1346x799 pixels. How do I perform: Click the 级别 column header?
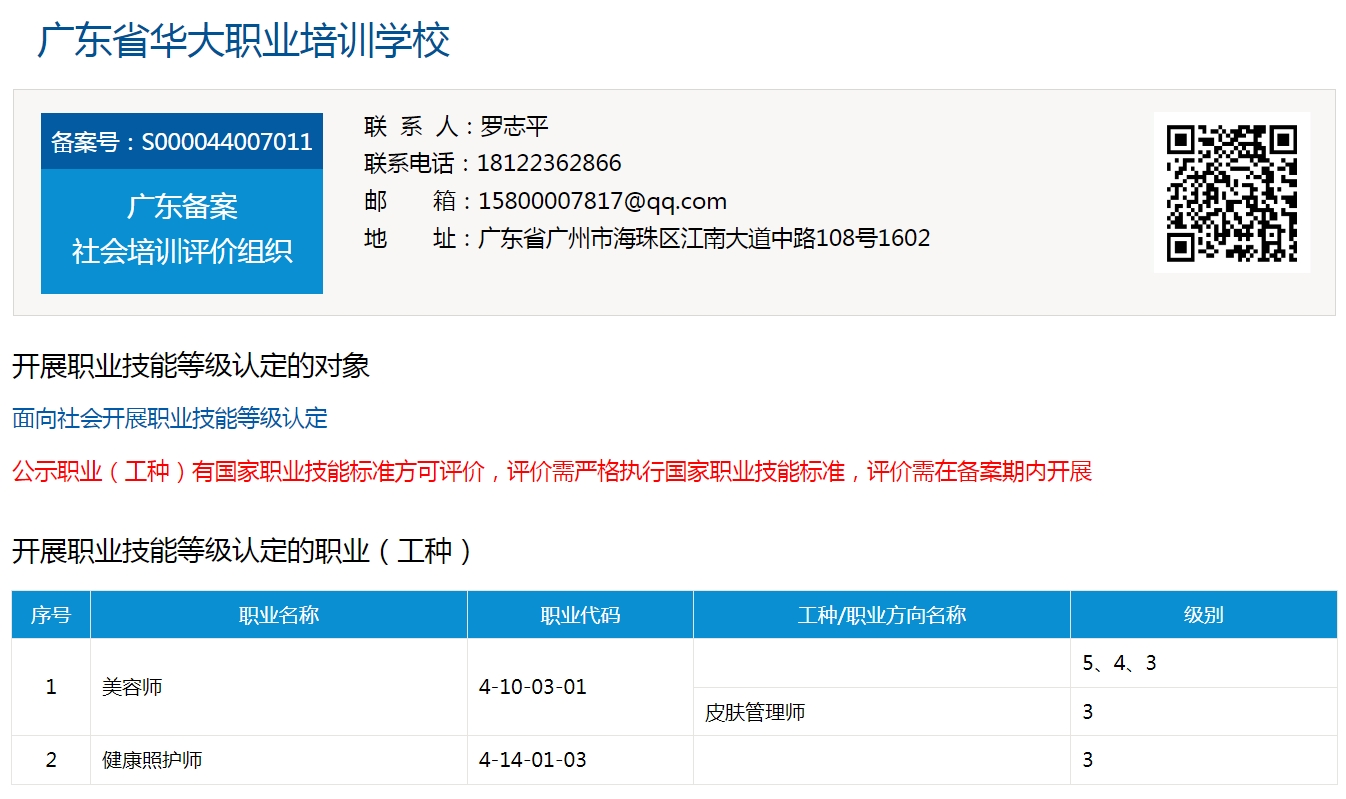point(1203,614)
